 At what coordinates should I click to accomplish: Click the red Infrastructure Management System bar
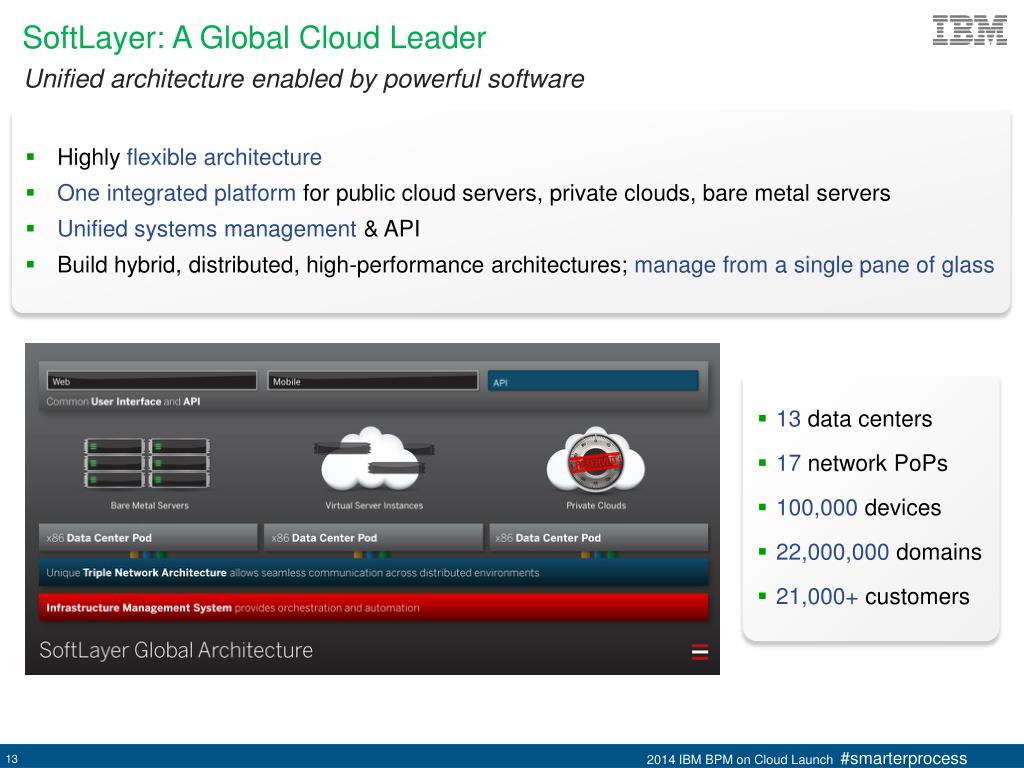373,607
